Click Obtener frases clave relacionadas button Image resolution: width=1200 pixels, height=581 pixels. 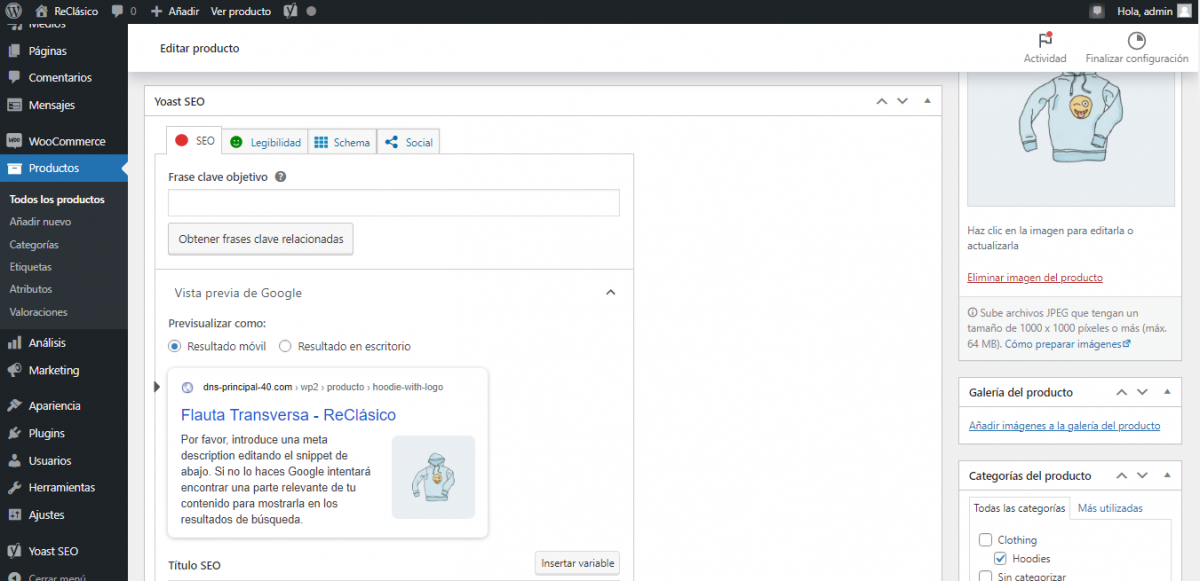click(260, 239)
